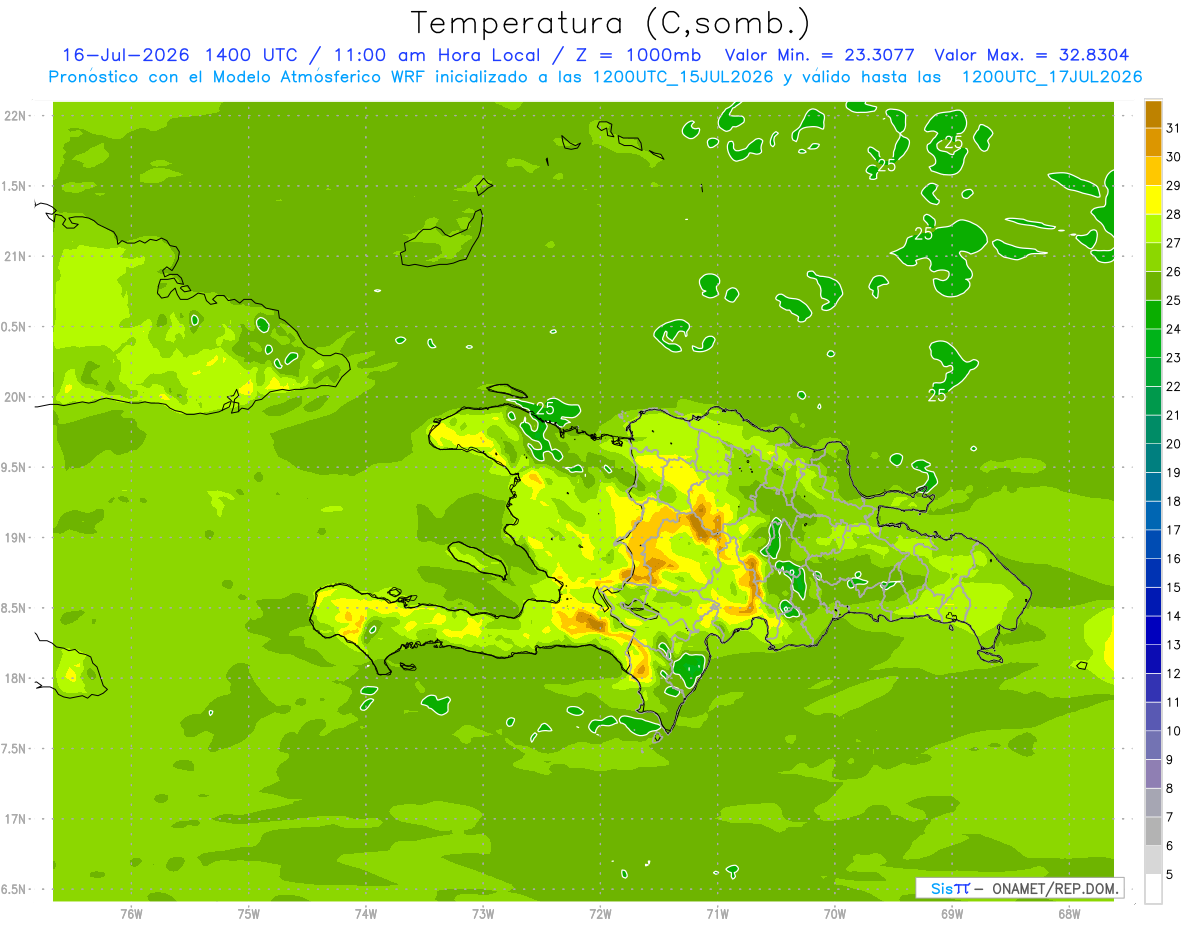This screenshot has width=1200, height=927.
Task: Click the legend value 26
Action: pos(1174,272)
